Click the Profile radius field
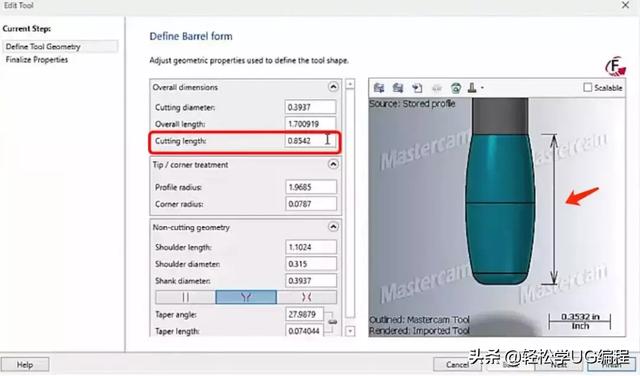The height and width of the screenshot is (376, 640). tap(311, 187)
